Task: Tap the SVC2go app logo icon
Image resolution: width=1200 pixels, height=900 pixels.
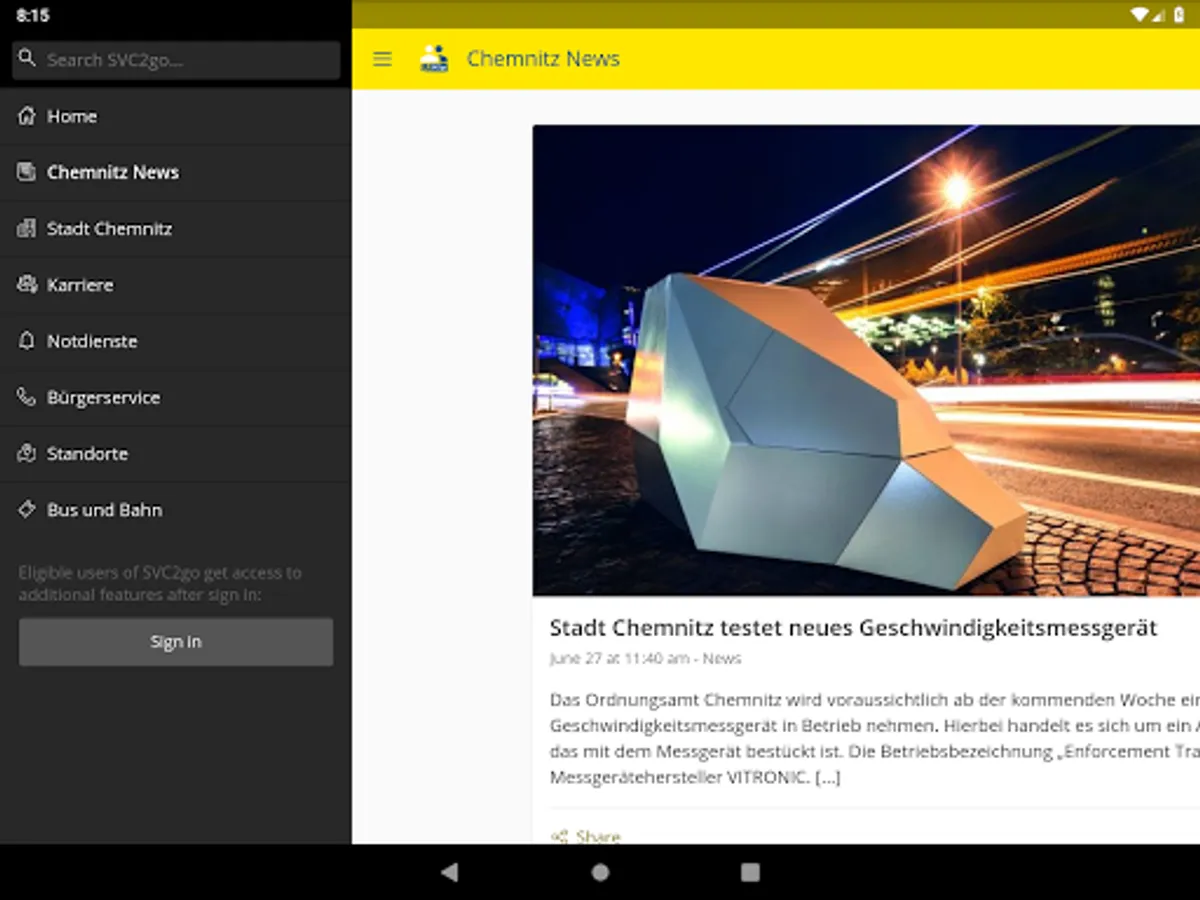Action: tap(434, 59)
